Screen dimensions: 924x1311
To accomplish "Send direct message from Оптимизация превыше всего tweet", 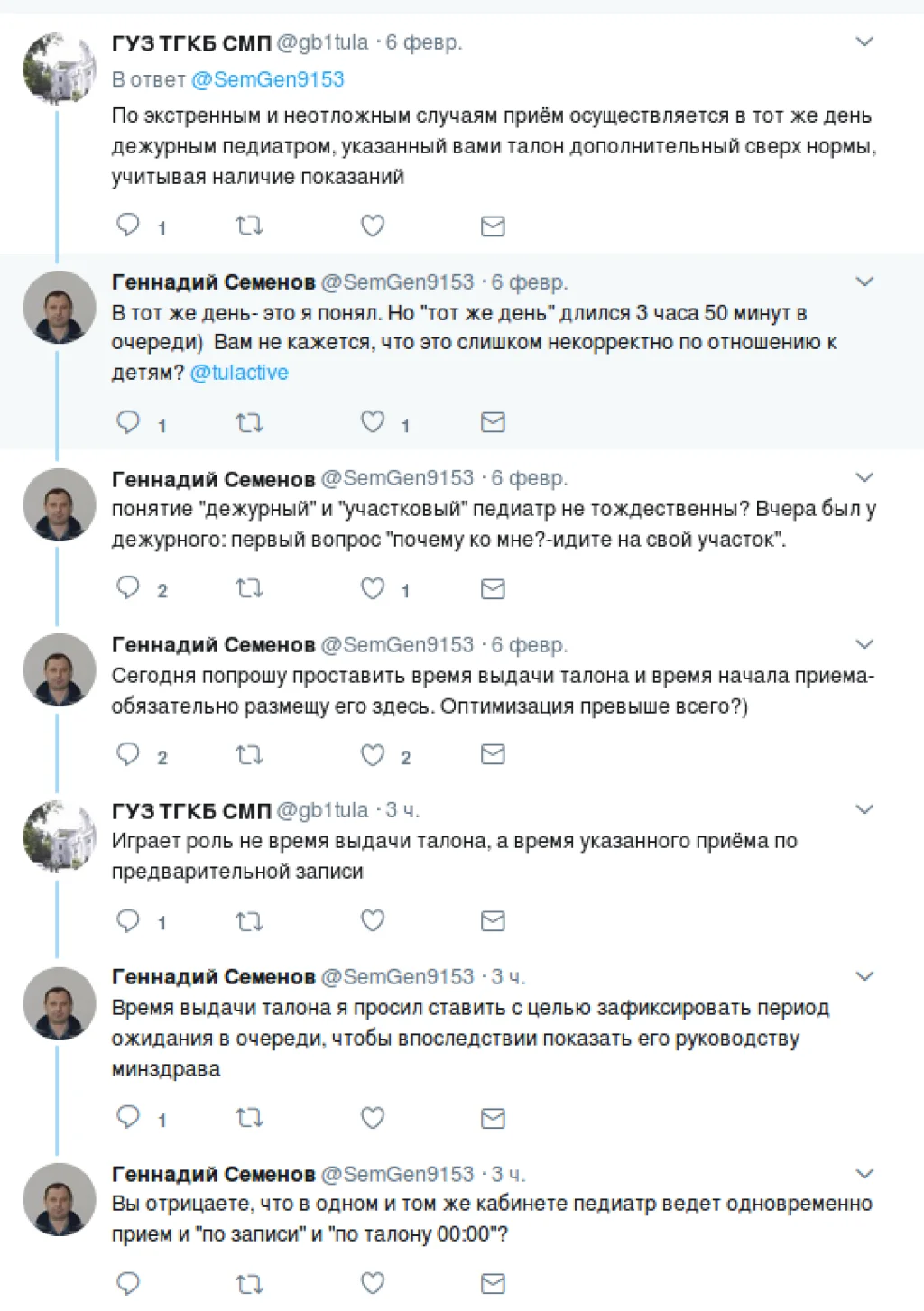I will (493, 755).
